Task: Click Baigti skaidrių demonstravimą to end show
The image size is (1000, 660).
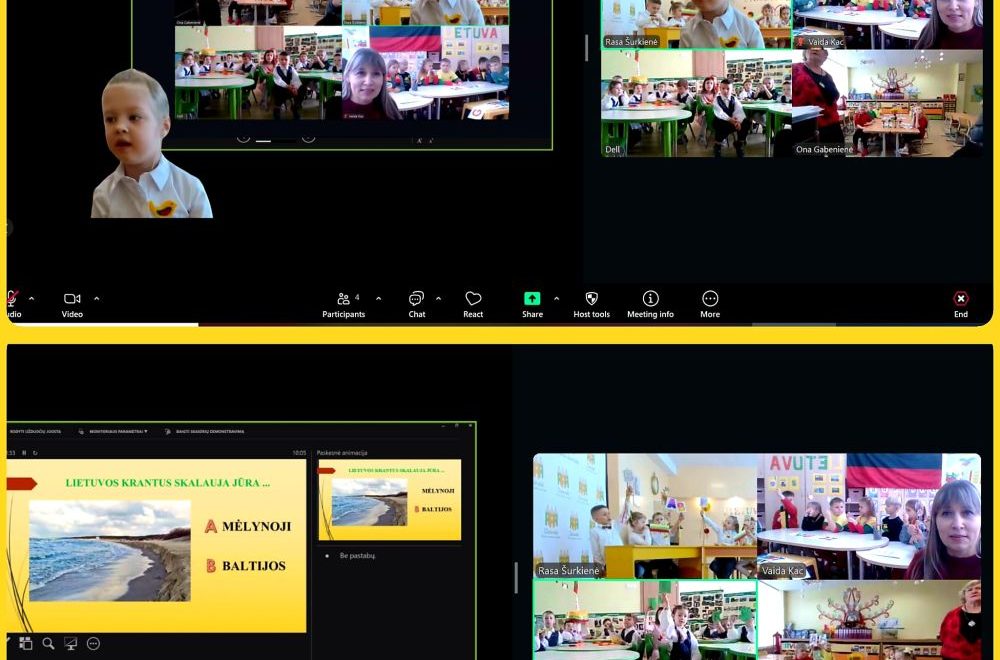Action: 204,432
